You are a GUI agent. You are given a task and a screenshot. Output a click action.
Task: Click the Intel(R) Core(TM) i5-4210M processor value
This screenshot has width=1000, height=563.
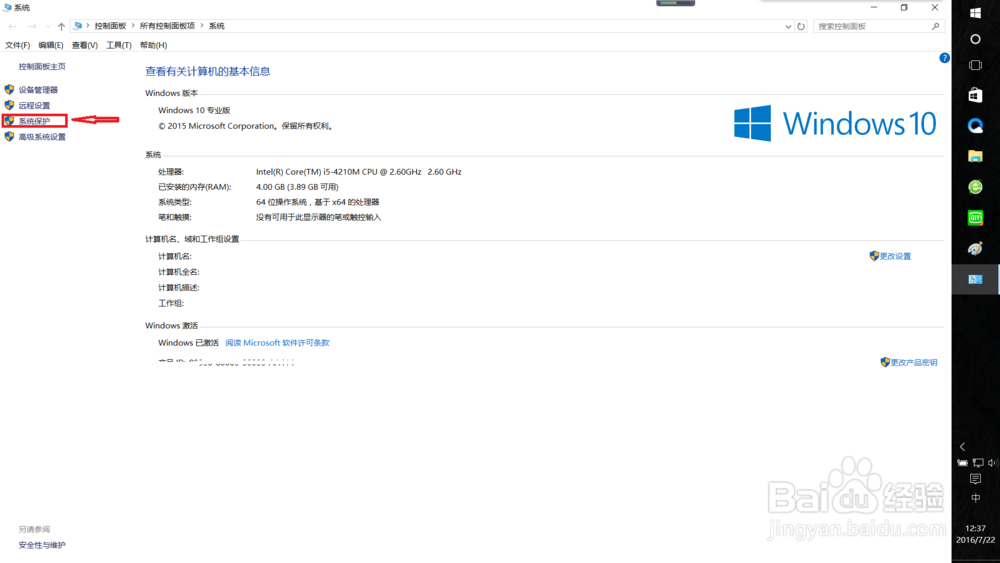pyautogui.click(x=358, y=172)
